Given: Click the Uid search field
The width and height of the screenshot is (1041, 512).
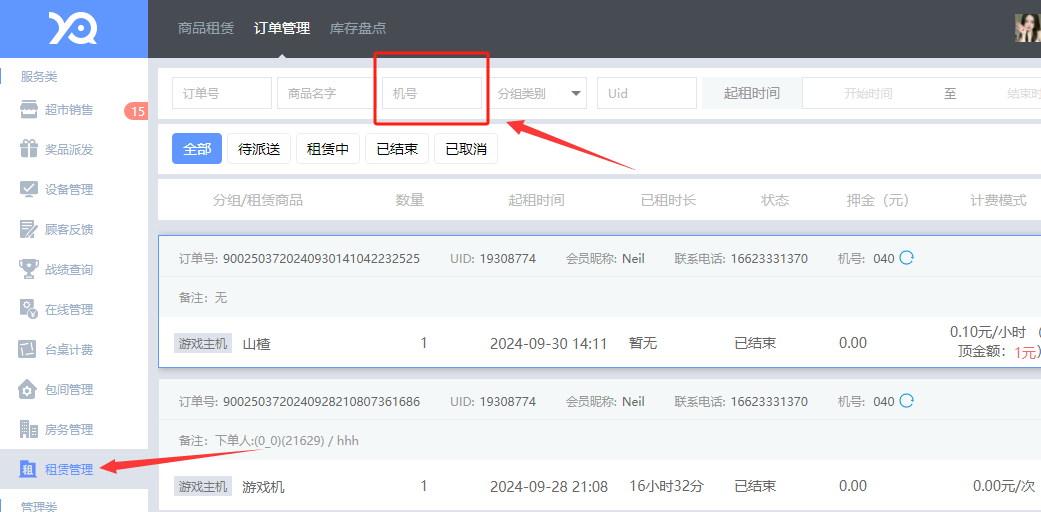Looking at the screenshot, I should (647, 93).
